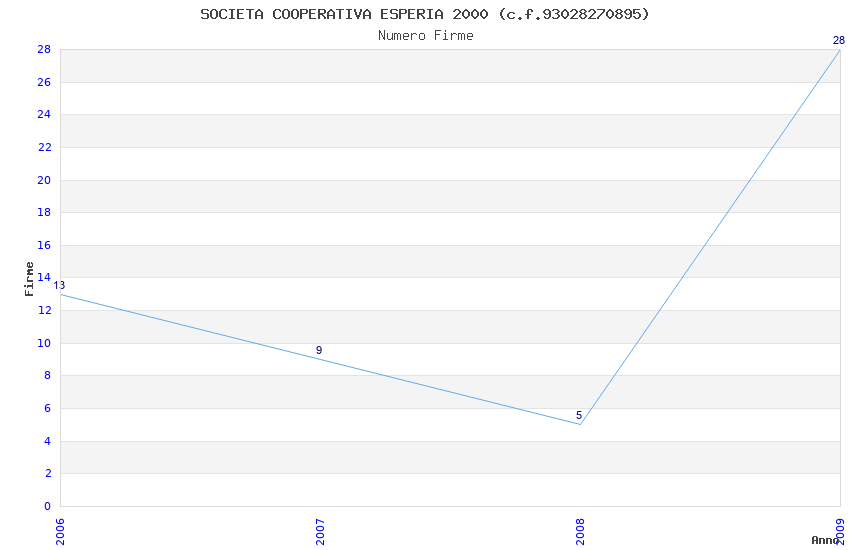The width and height of the screenshot is (850, 550).
Task: Click the y-axis tick label 26
Action: [x=44, y=82]
